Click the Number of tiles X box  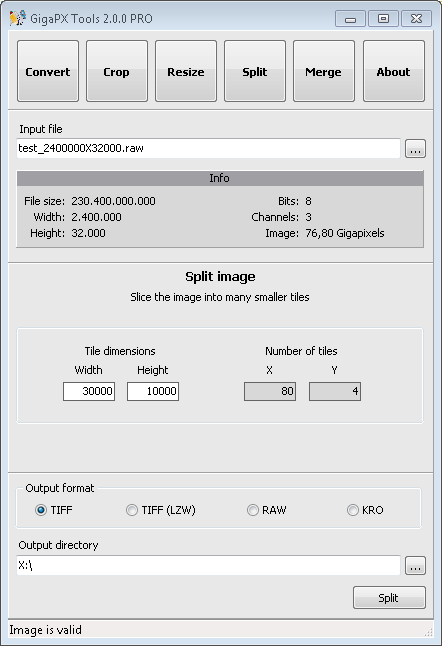270,391
